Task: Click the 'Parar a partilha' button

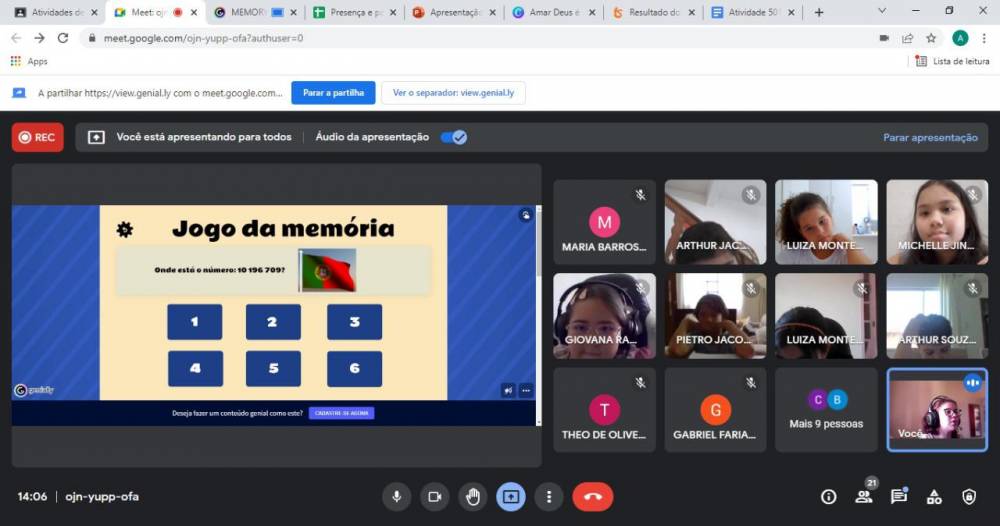Action: pyautogui.click(x=333, y=93)
